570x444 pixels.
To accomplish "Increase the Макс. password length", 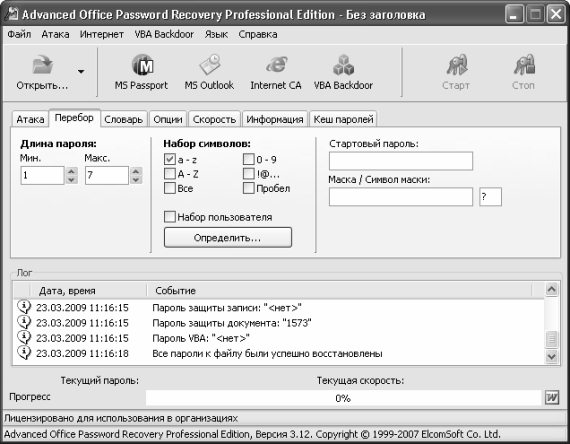I will coord(136,171).
